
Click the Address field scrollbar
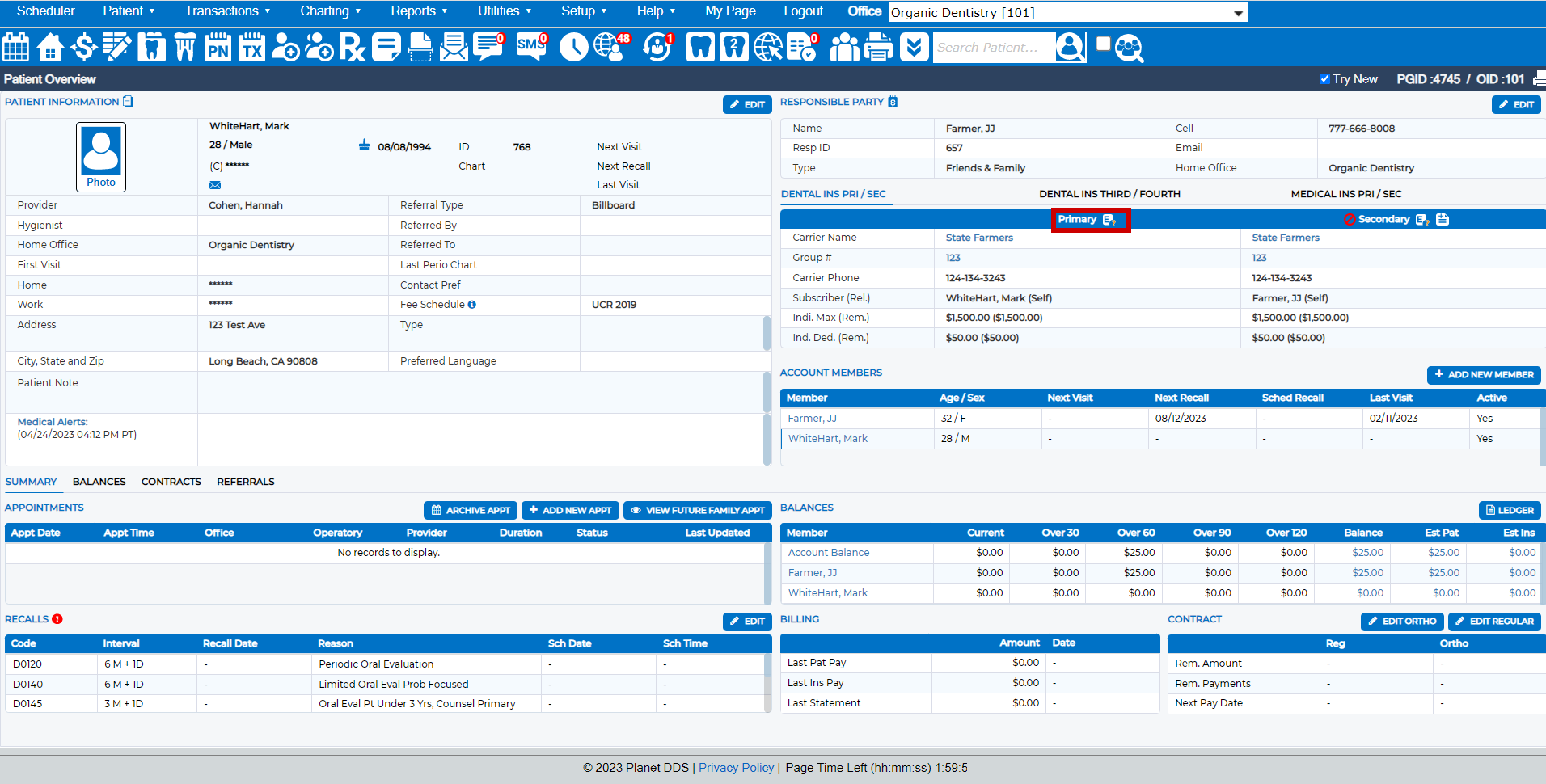767,333
